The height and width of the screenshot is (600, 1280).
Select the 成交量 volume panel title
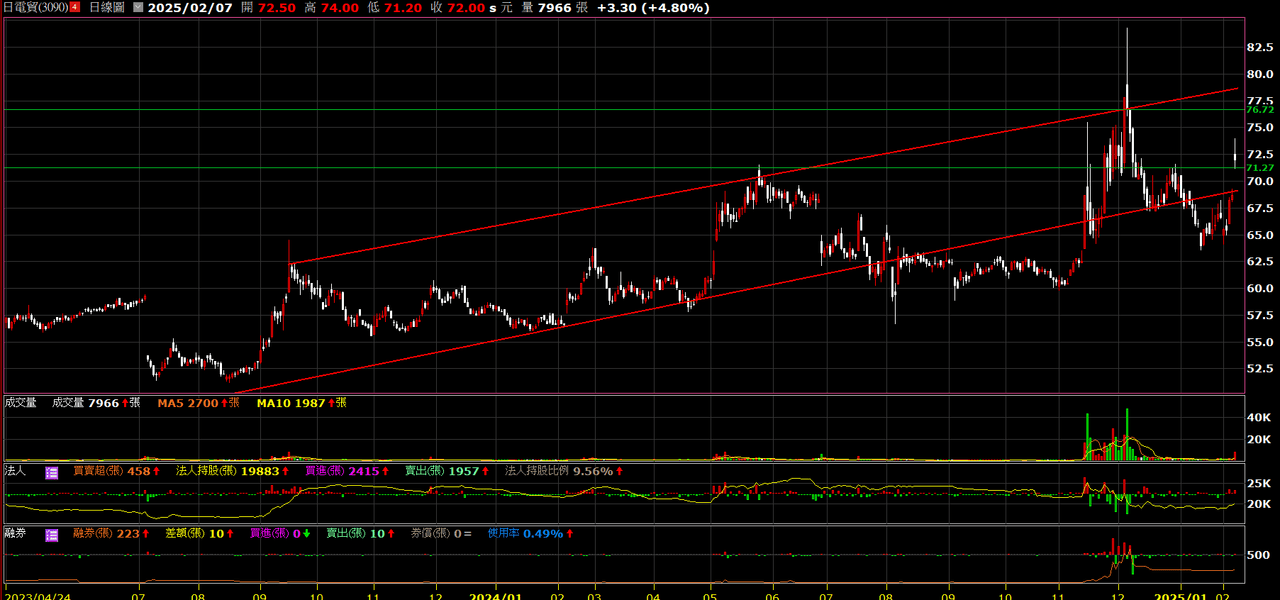pos(20,403)
